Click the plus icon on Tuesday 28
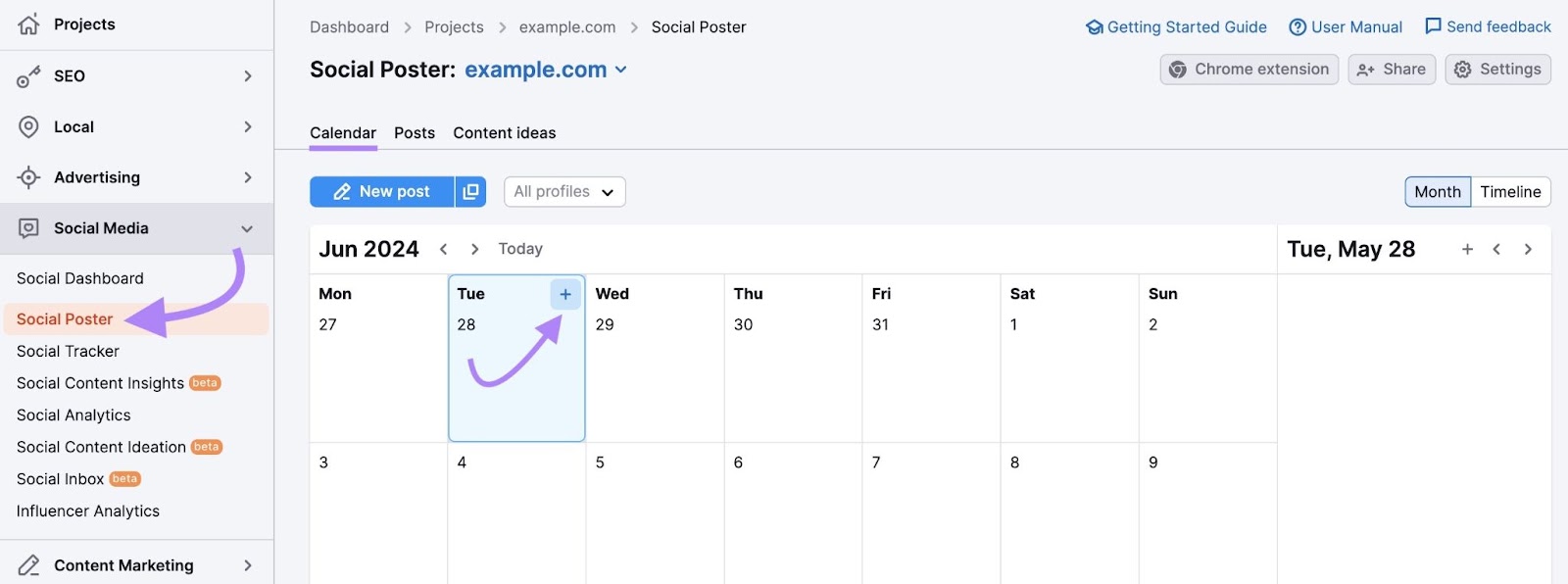The height and width of the screenshot is (584, 1568). [566, 293]
